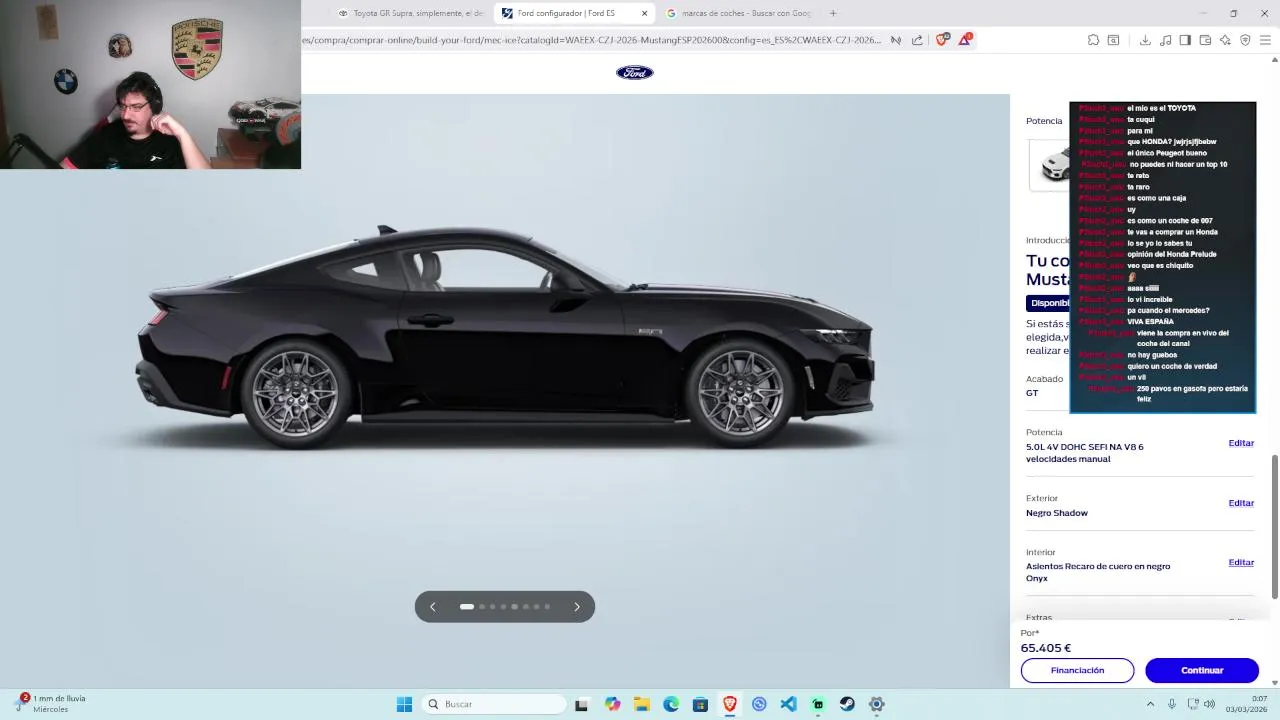Select the first carousel indicator dot
The image size is (1280, 720).
point(467,607)
